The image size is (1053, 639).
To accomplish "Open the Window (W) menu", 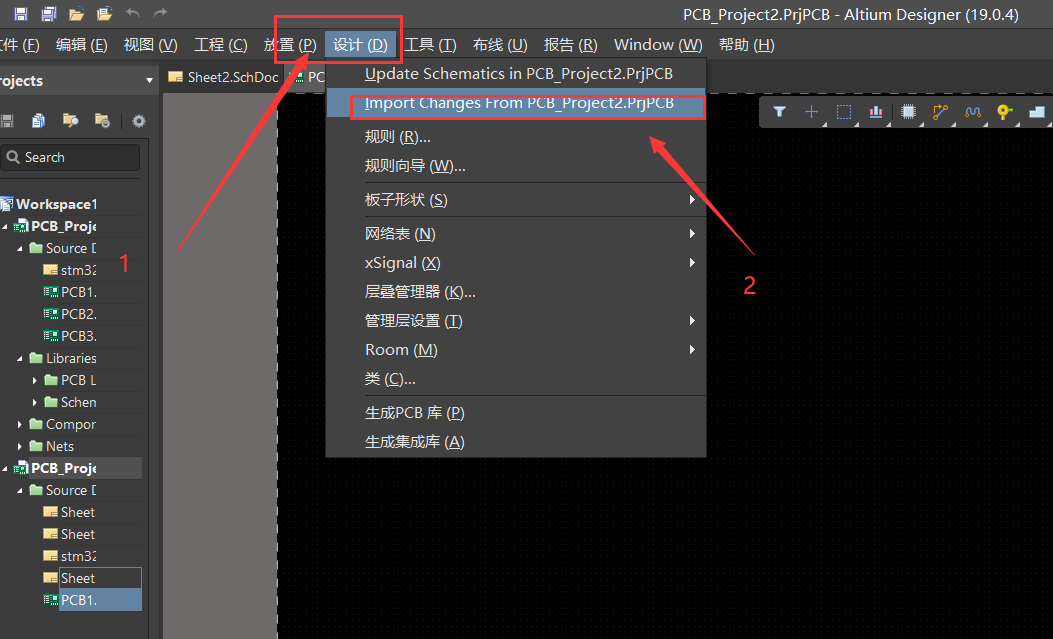I will click(x=657, y=45).
